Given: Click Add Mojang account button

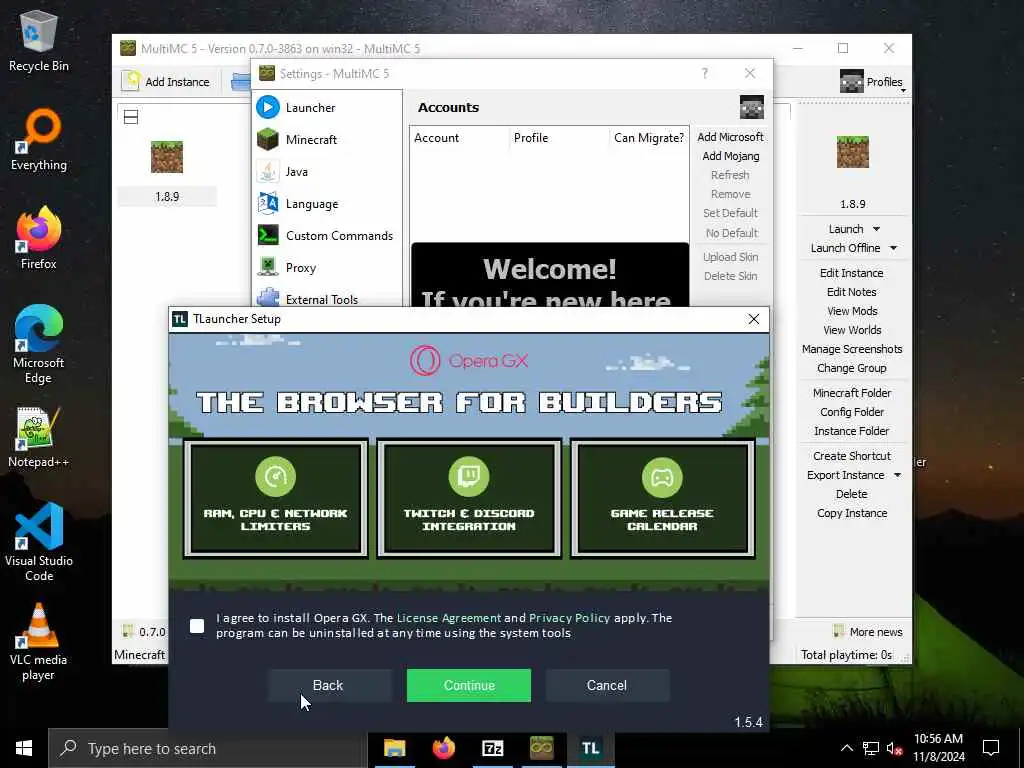Looking at the screenshot, I should tap(730, 156).
